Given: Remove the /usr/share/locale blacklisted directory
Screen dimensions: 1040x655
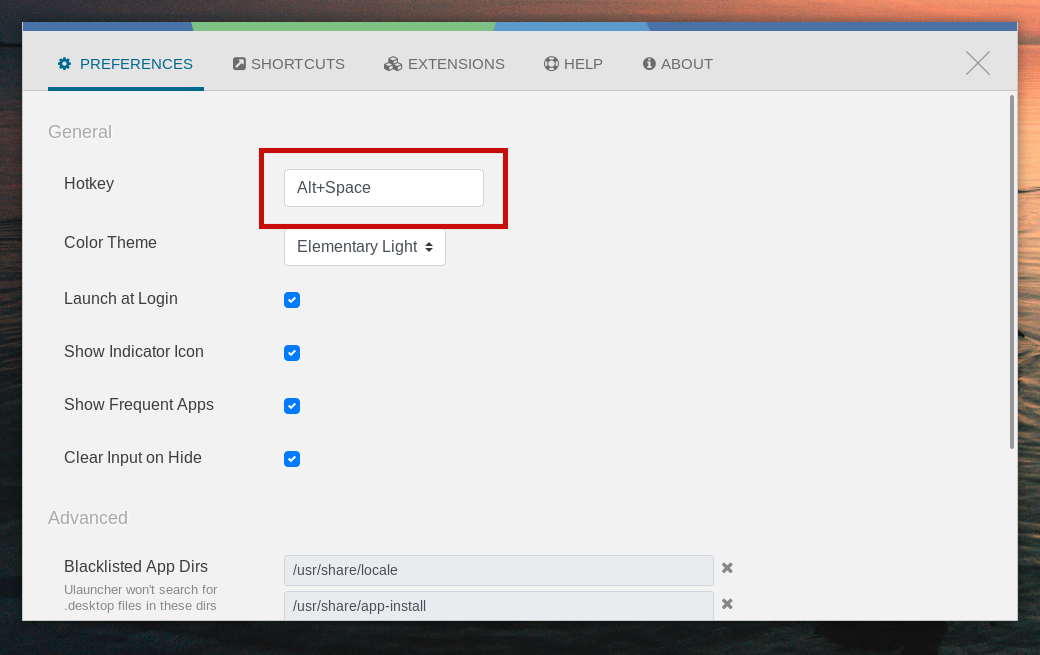Looking at the screenshot, I should click(728, 568).
